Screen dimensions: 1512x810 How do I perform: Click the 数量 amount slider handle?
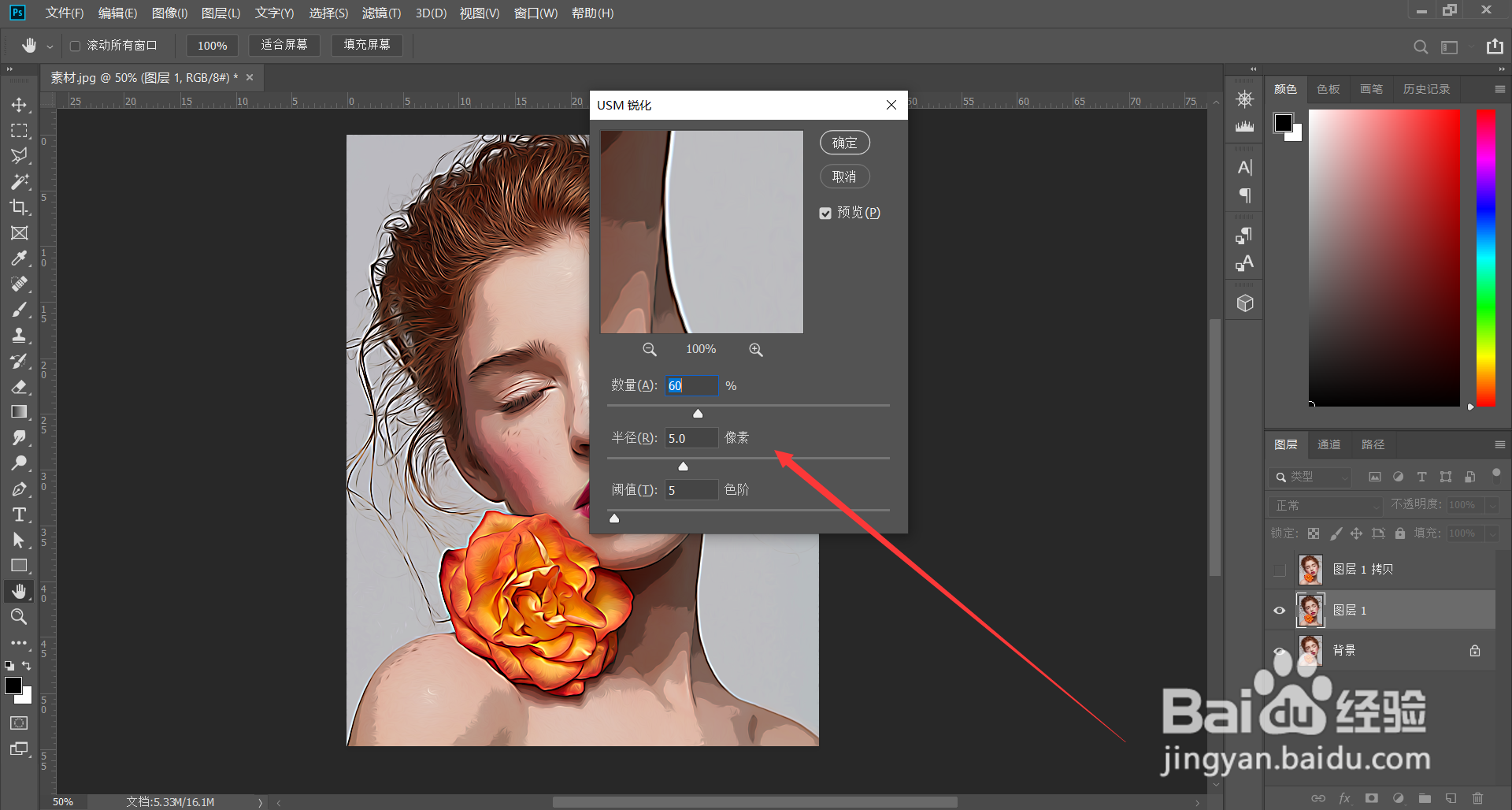pos(698,414)
